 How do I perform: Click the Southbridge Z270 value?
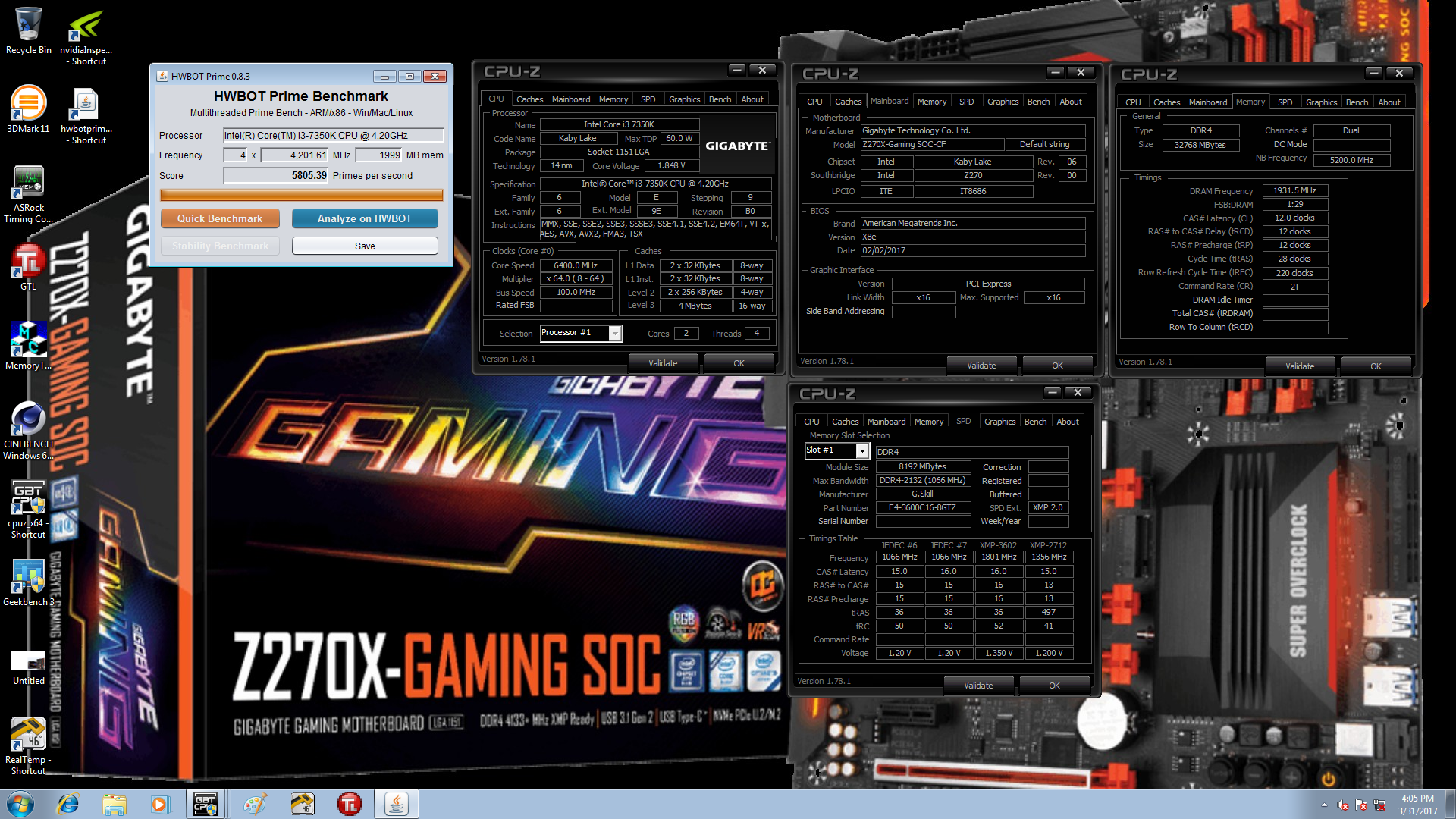click(974, 175)
